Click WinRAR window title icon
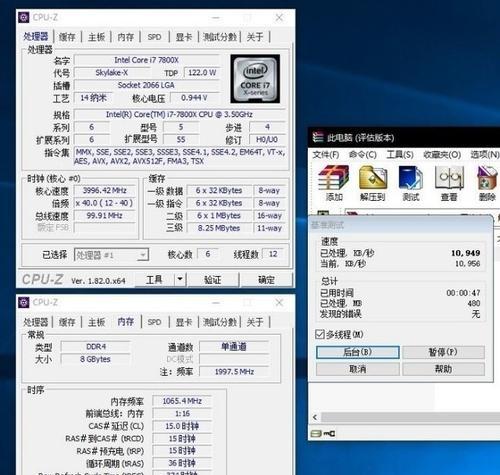This screenshot has height=475, width=500. pos(318,137)
